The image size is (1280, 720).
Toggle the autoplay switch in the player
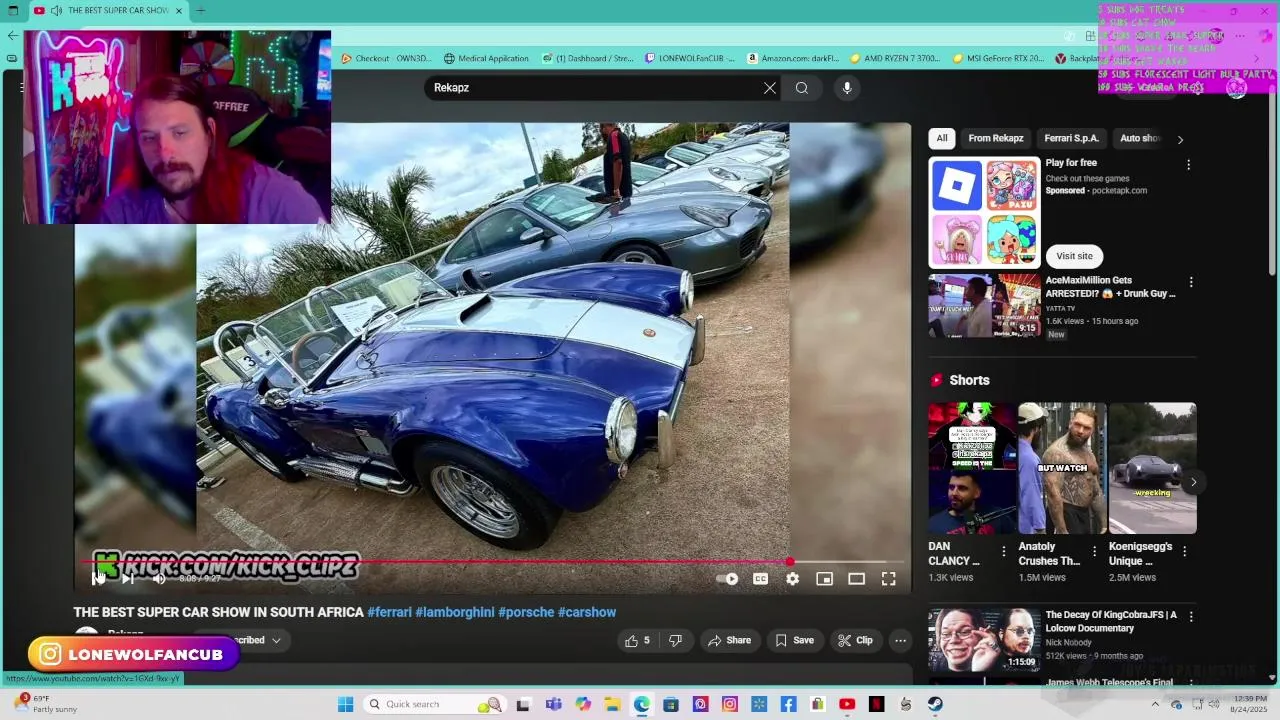728,579
